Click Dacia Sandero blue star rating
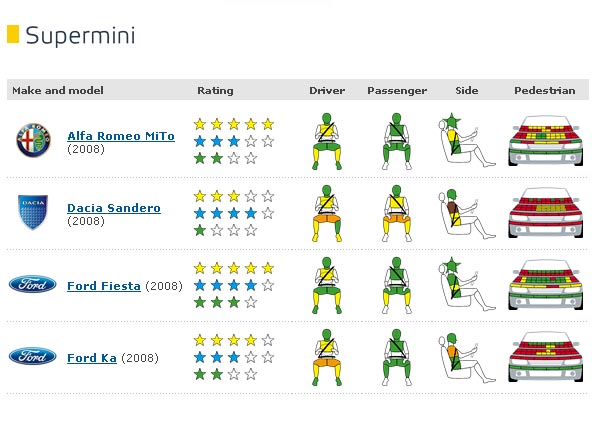The image size is (596, 447). pyautogui.click(x=234, y=213)
